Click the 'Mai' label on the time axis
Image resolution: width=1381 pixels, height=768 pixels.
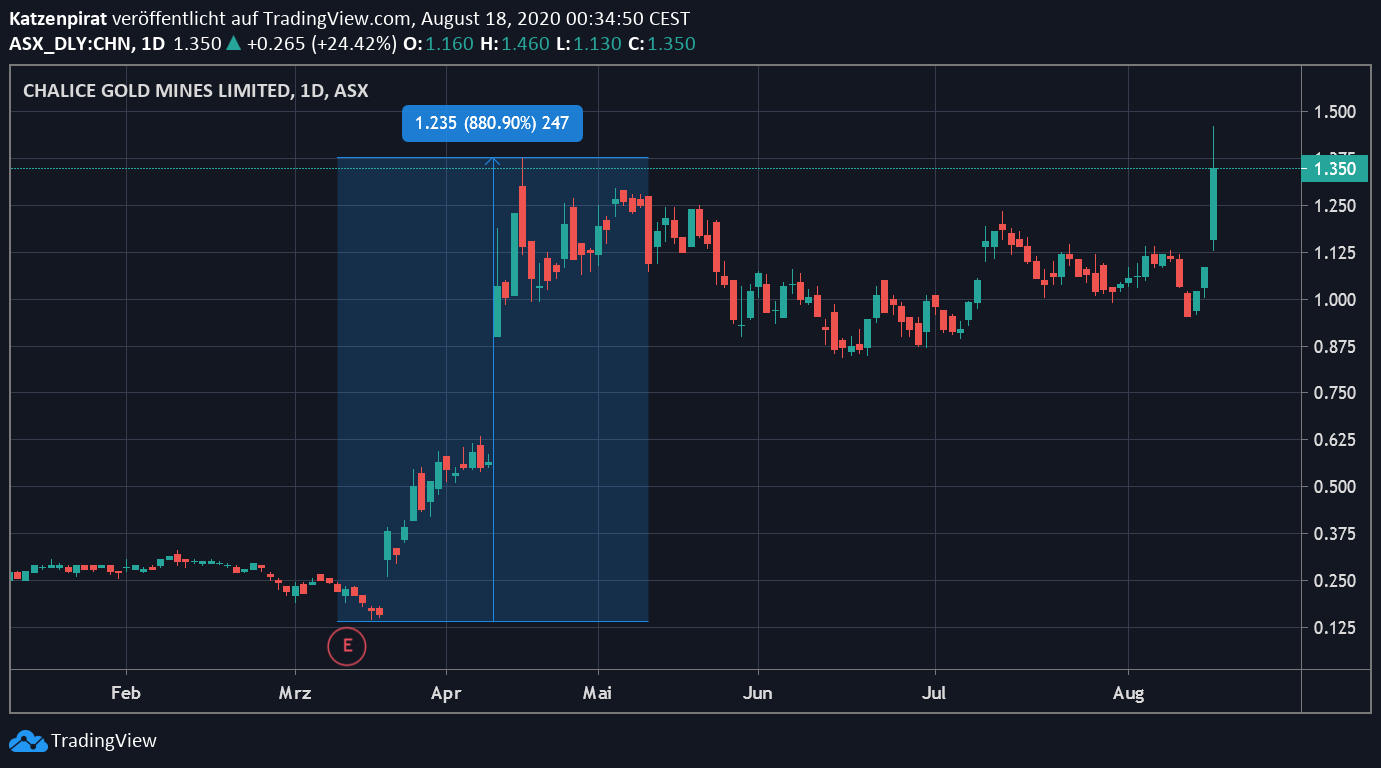598,692
